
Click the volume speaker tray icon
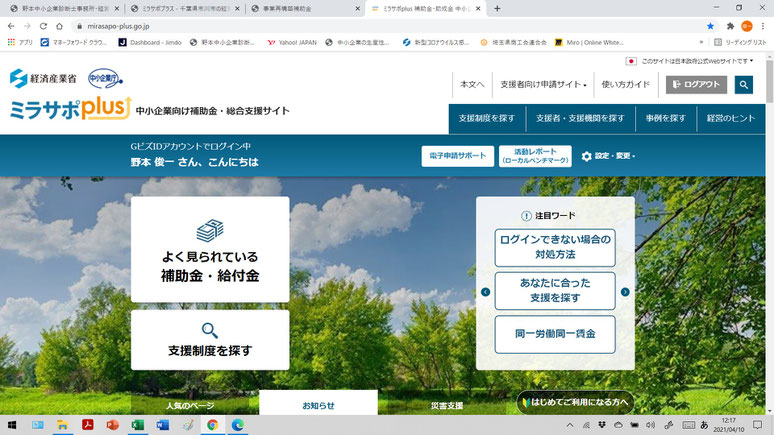click(651, 425)
